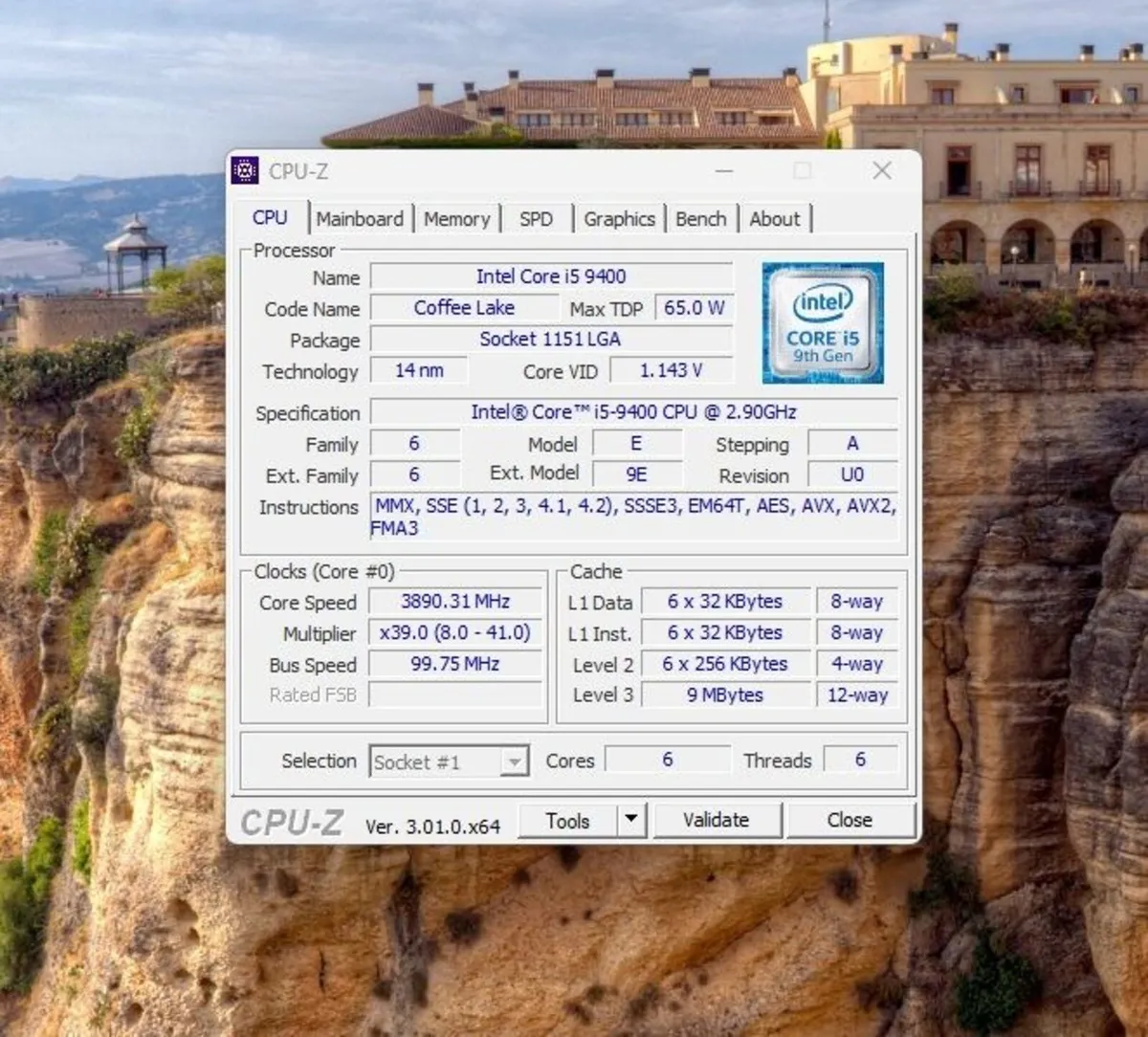Click the empty Rated FSB field

[455, 695]
